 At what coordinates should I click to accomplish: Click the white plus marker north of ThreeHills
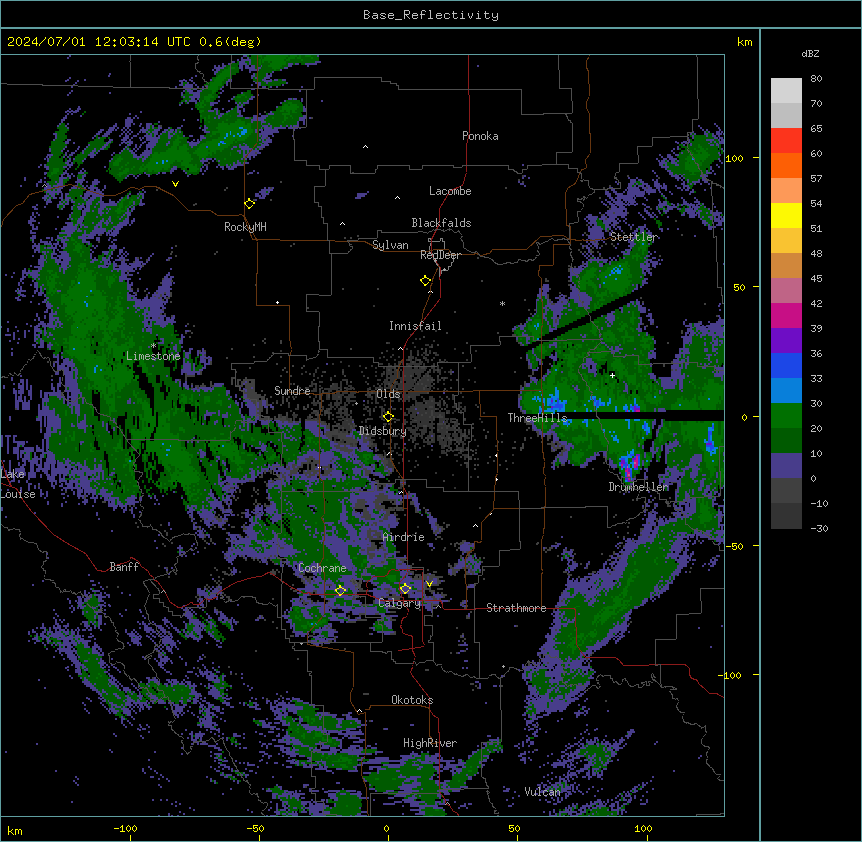[612, 375]
